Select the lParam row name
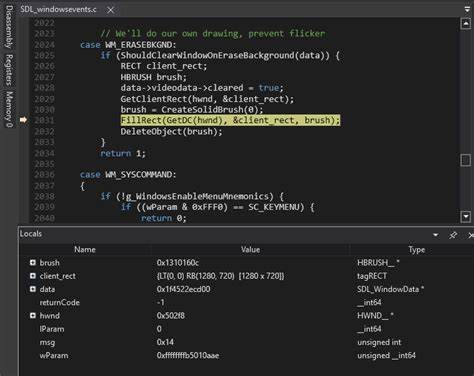474x376 pixels. [52, 329]
